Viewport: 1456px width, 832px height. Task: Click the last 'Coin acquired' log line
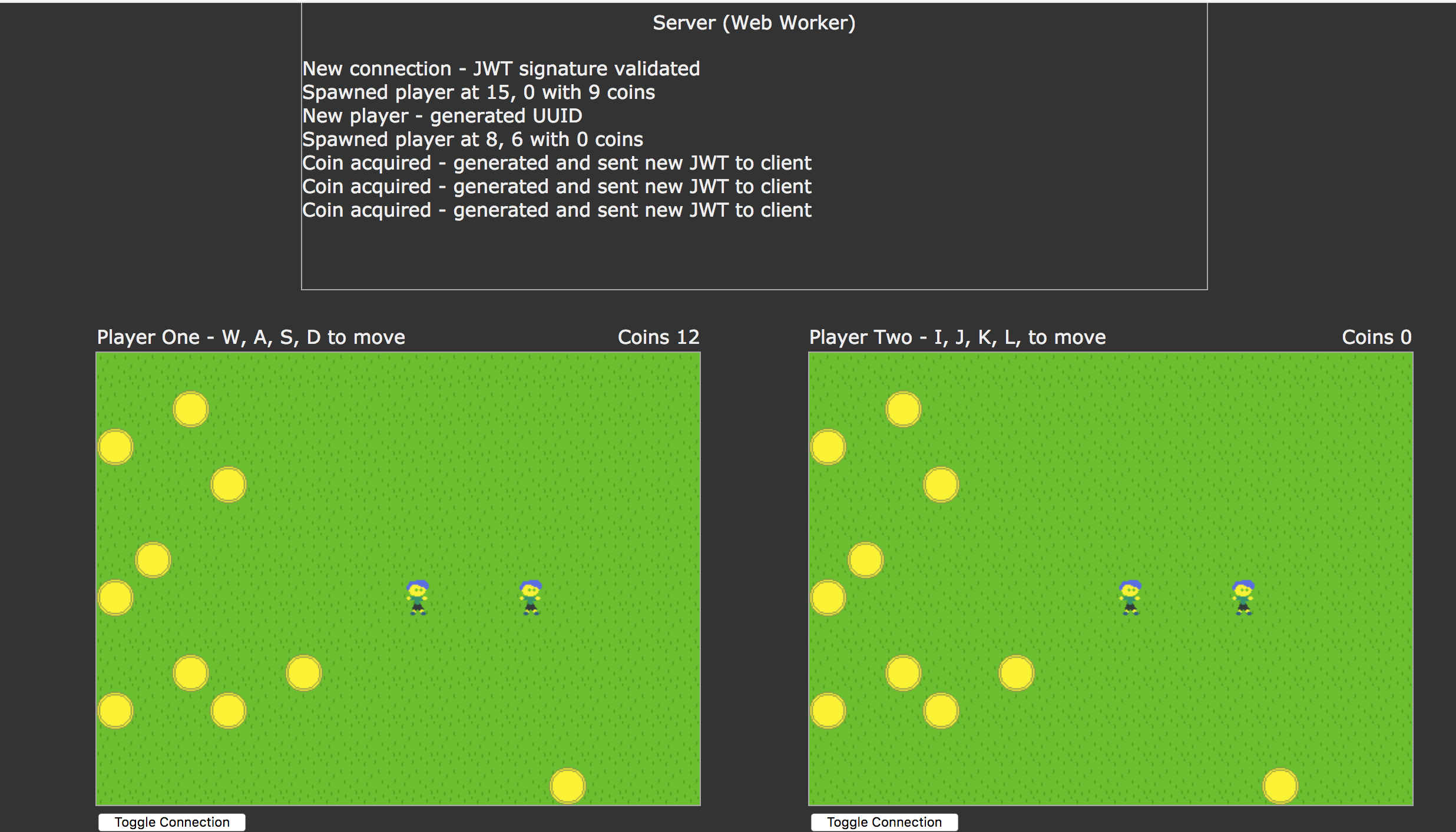tap(557, 210)
